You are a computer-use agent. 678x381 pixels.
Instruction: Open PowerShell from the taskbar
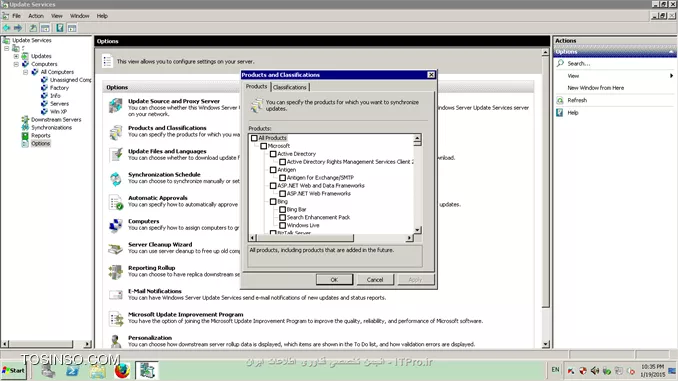point(72,371)
